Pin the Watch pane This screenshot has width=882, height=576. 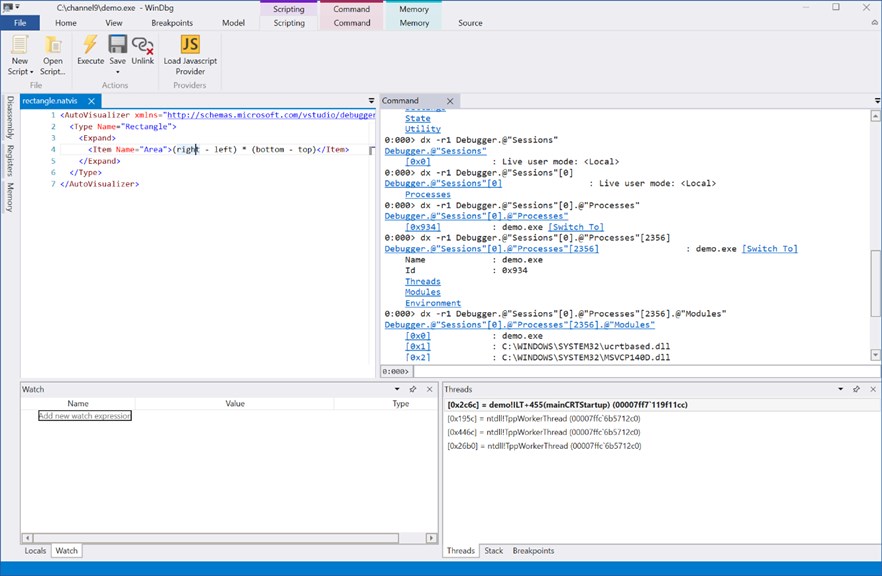(x=413, y=389)
